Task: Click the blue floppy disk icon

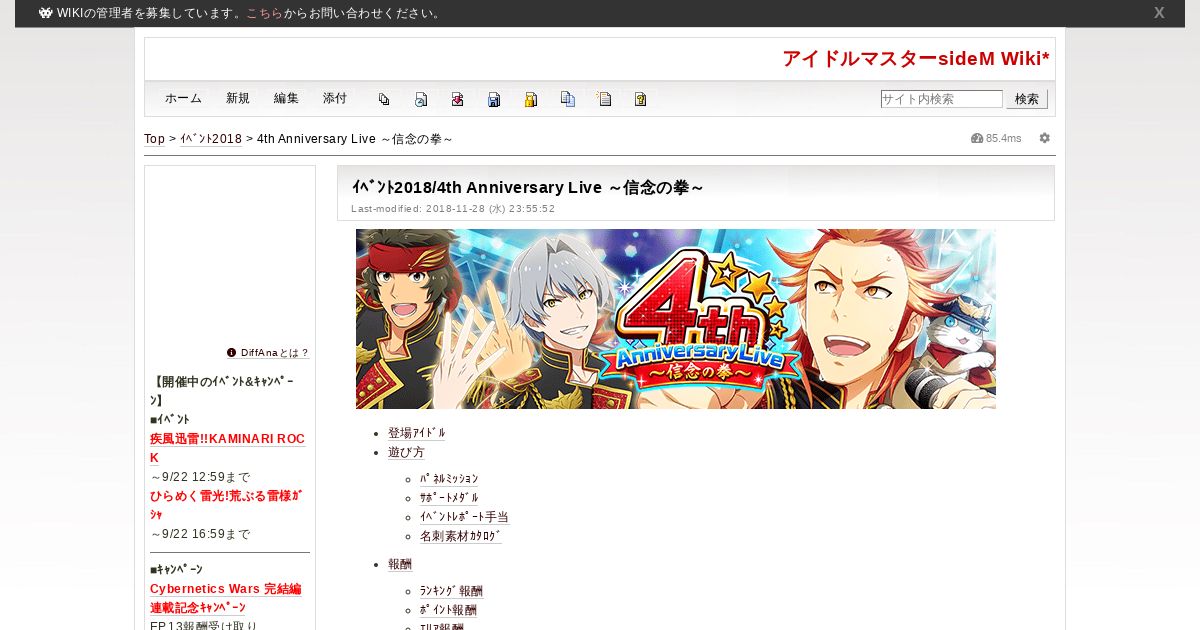Action: pyautogui.click(x=494, y=99)
